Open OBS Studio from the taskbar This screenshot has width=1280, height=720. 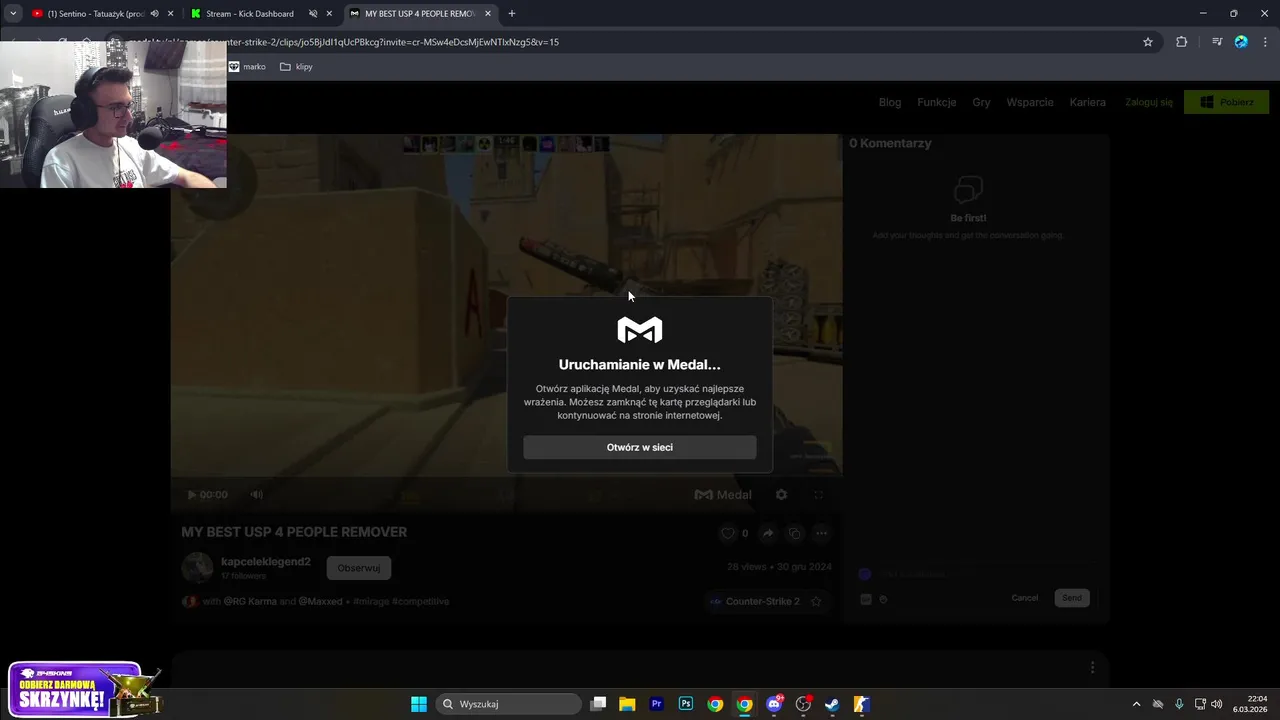(803, 704)
